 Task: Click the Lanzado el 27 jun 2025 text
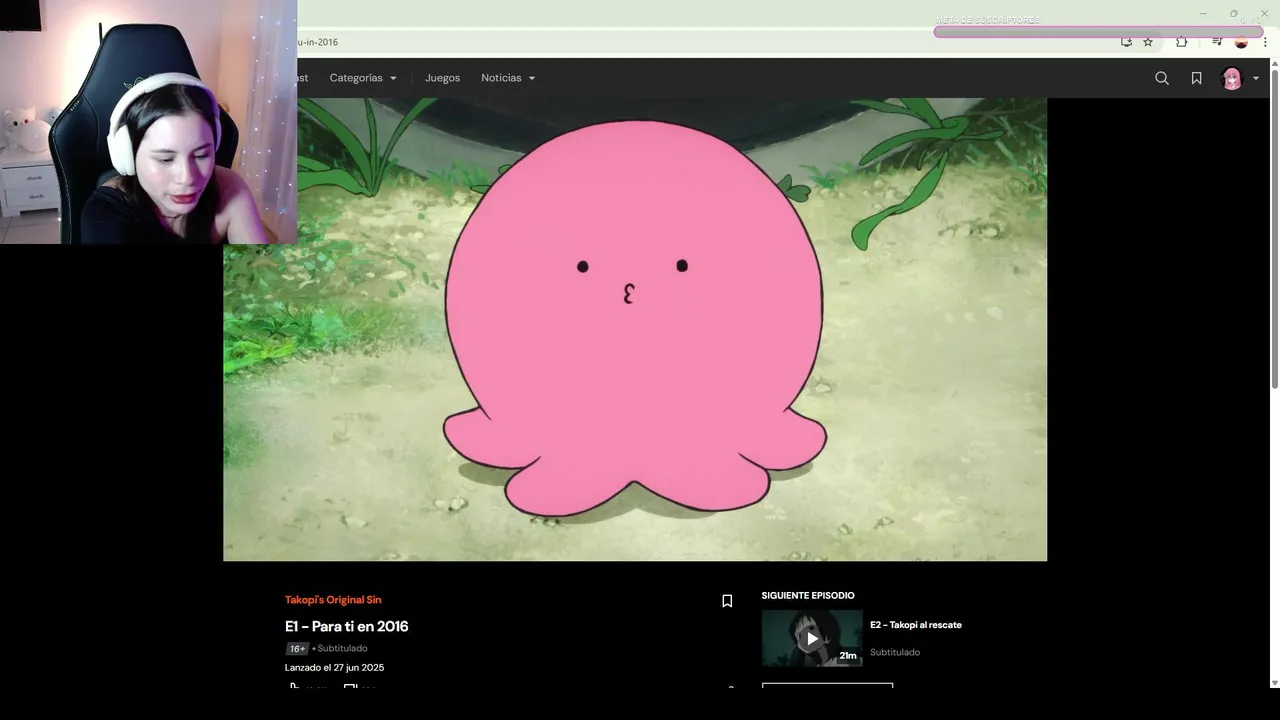coord(334,667)
